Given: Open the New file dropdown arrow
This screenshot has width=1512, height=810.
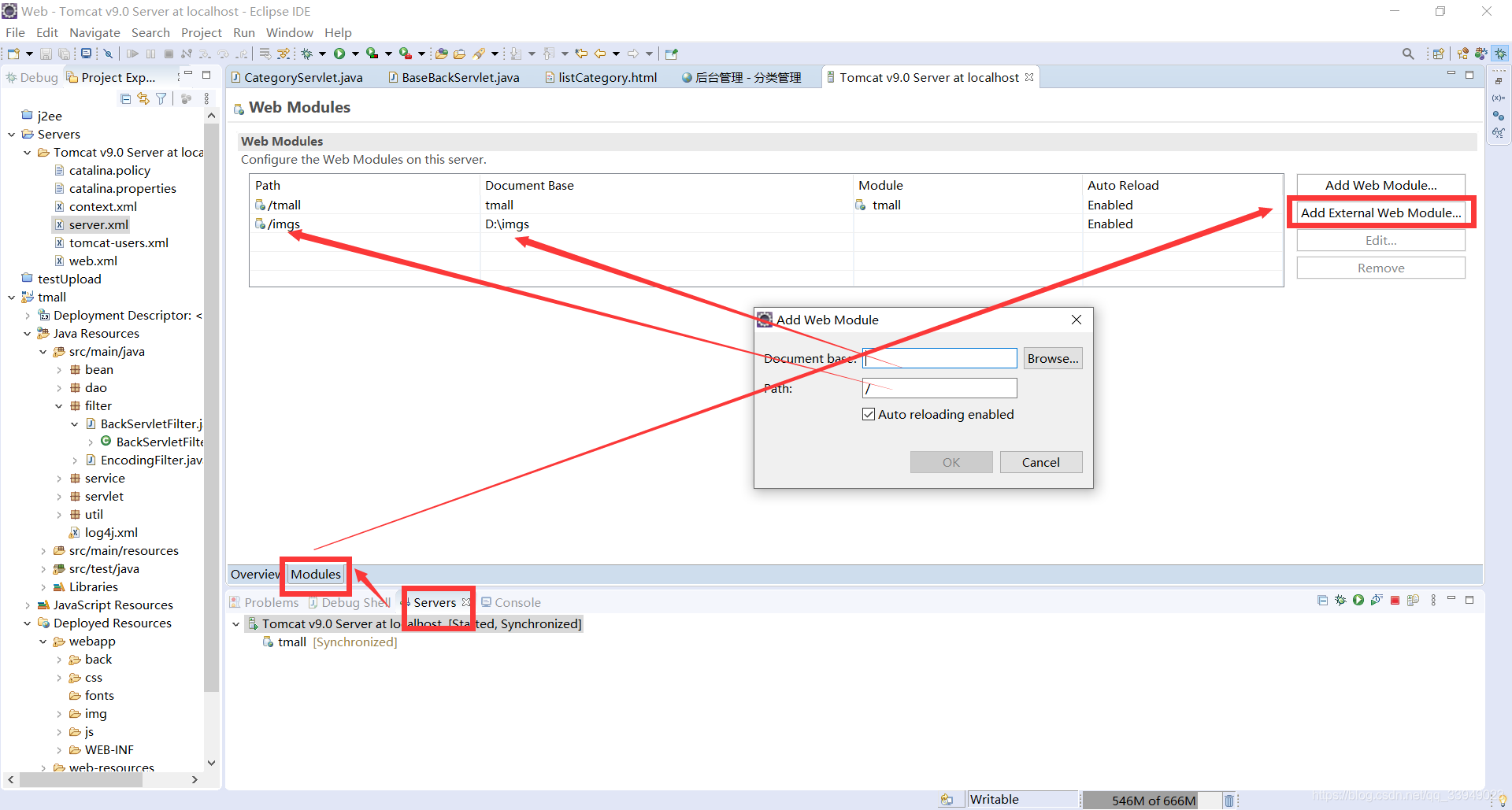Looking at the screenshot, I should tap(29, 54).
